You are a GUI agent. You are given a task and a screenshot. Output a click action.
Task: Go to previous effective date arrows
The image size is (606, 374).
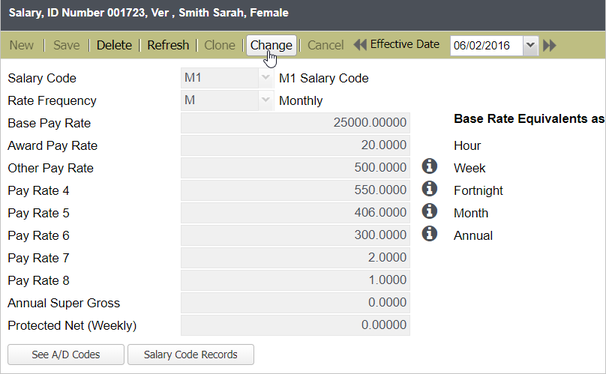click(360, 45)
